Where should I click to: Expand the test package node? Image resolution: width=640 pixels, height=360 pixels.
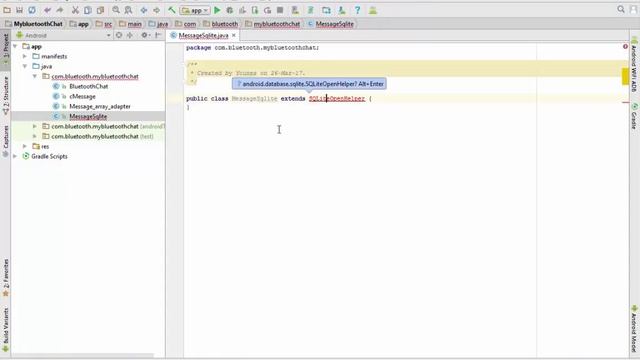35,136
